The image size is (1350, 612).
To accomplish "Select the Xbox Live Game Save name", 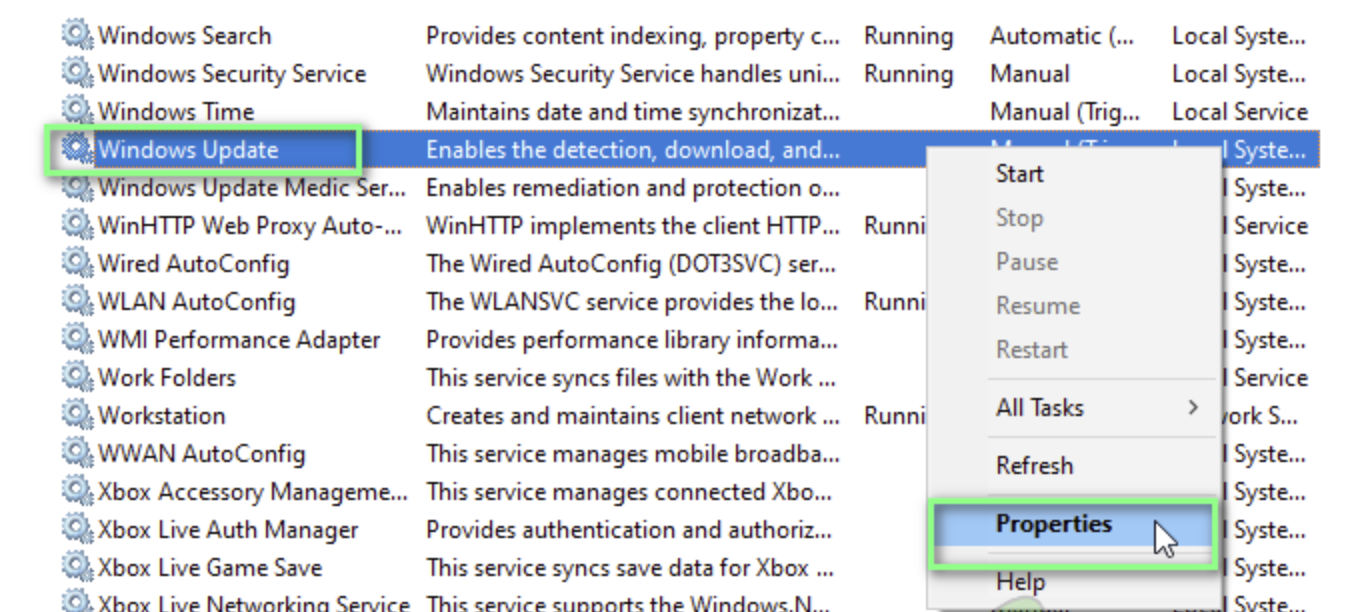I will click(x=210, y=568).
